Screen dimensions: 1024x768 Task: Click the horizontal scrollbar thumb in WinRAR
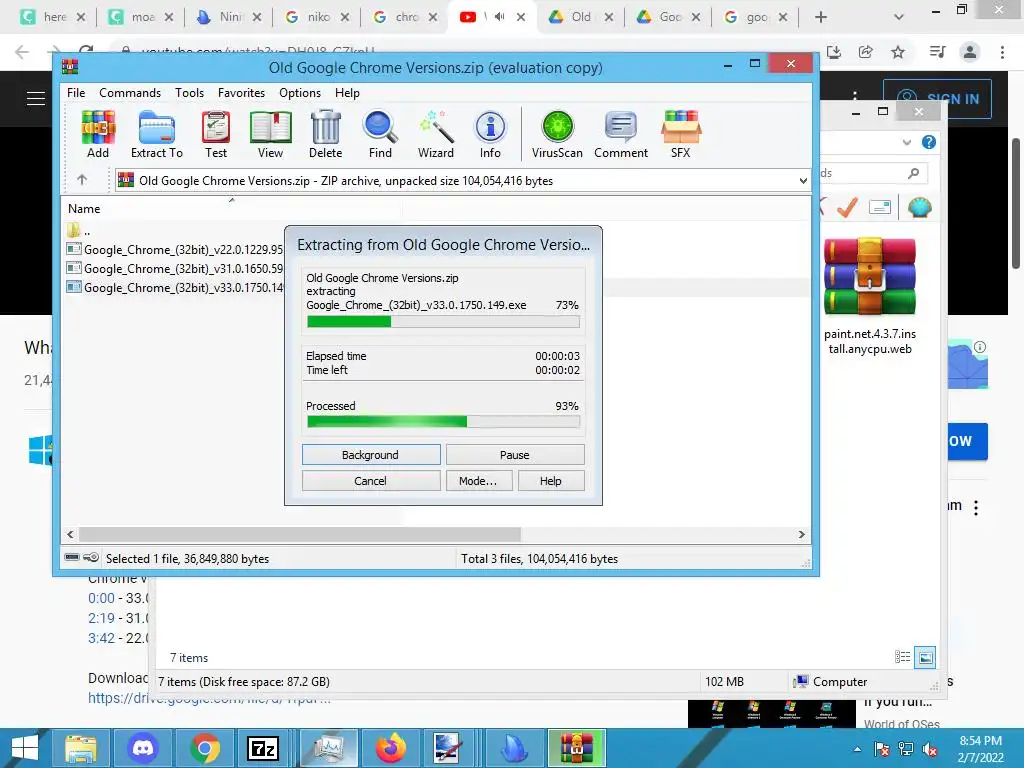(x=299, y=534)
